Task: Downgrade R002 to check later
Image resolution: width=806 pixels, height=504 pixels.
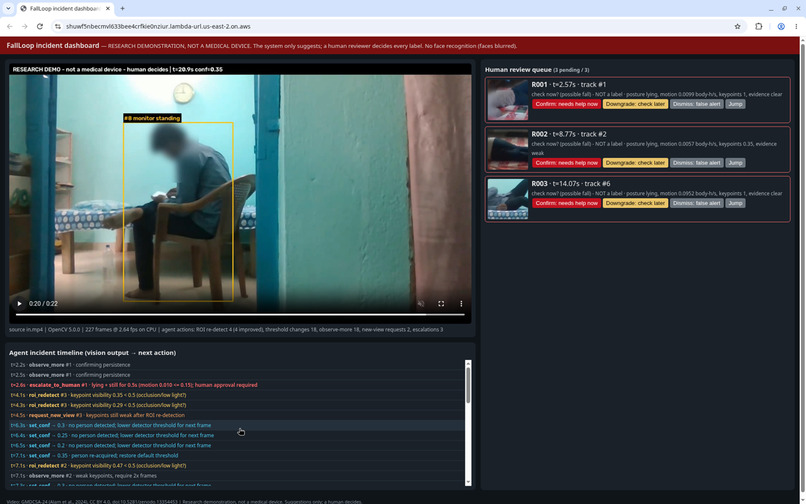Action: click(x=635, y=163)
